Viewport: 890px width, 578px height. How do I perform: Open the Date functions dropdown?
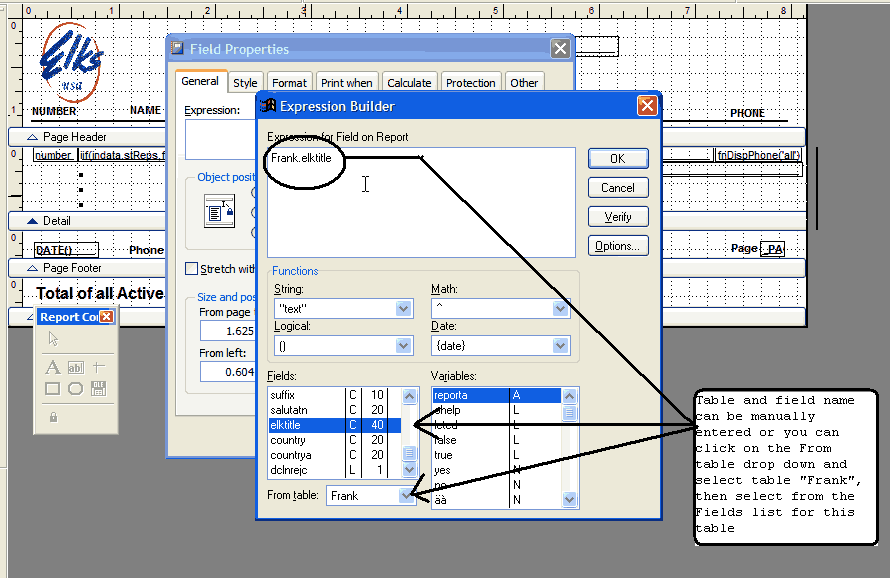(x=561, y=345)
